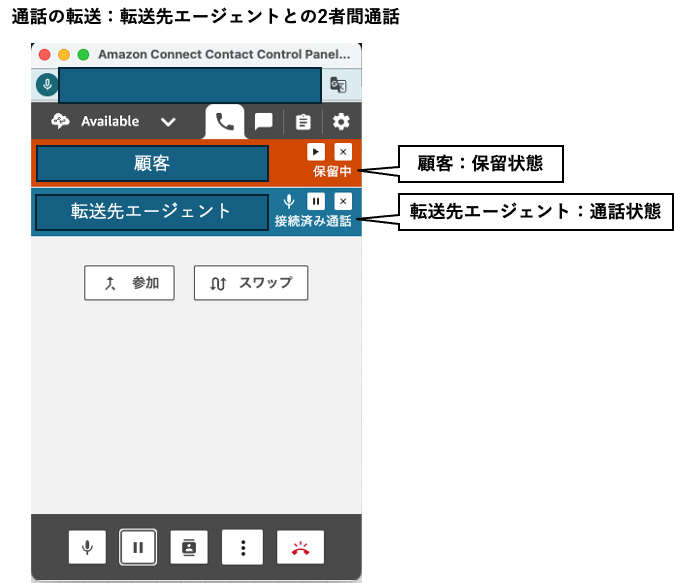Image resolution: width=674 pixels, height=583 pixels.
Task: Open quick connects contacts button
Action: coord(189,547)
